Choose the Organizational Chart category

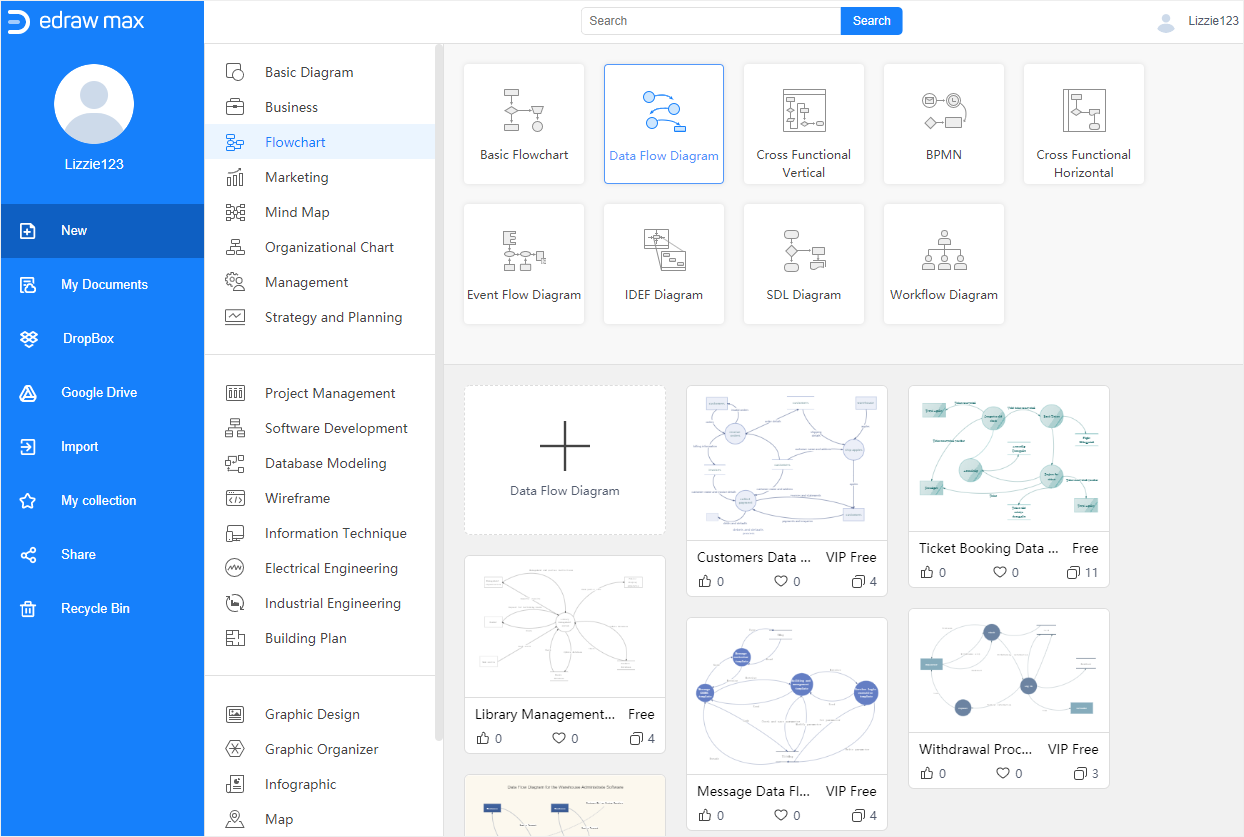[x=328, y=247]
